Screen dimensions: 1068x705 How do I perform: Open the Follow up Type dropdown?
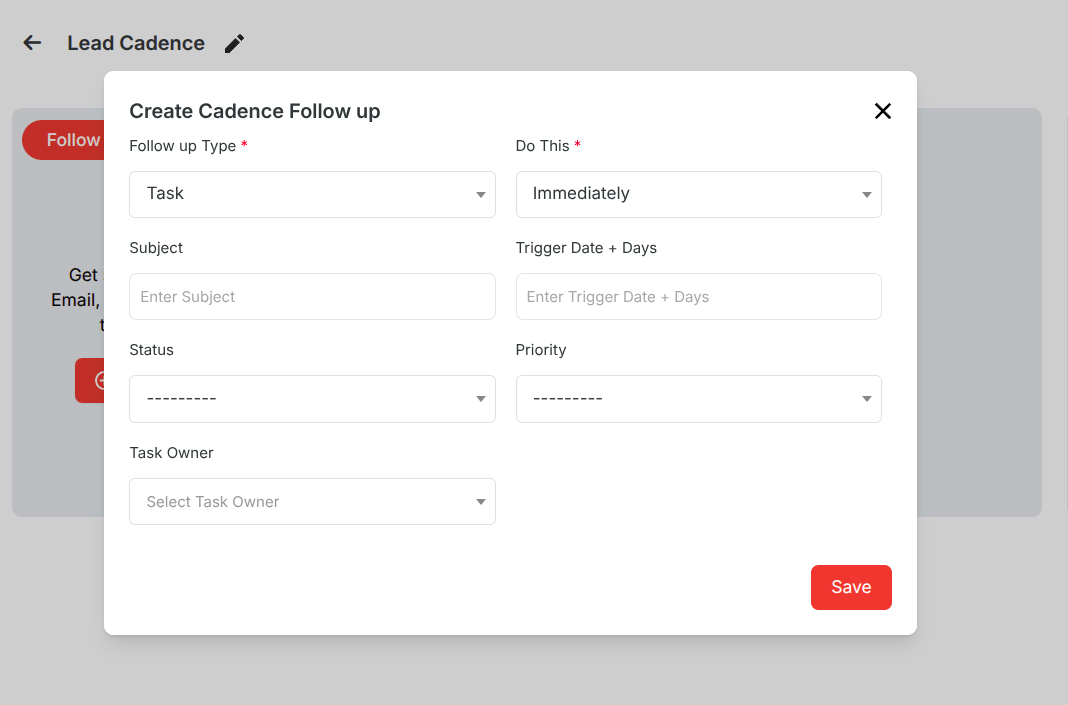(x=312, y=194)
